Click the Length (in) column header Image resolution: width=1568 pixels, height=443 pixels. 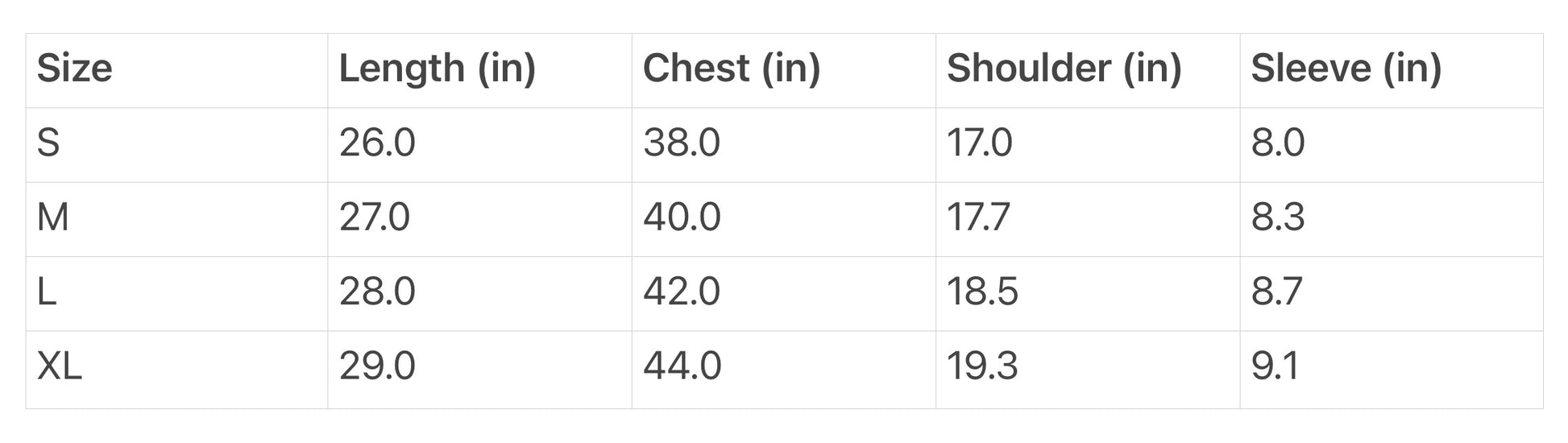pos(437,68)
